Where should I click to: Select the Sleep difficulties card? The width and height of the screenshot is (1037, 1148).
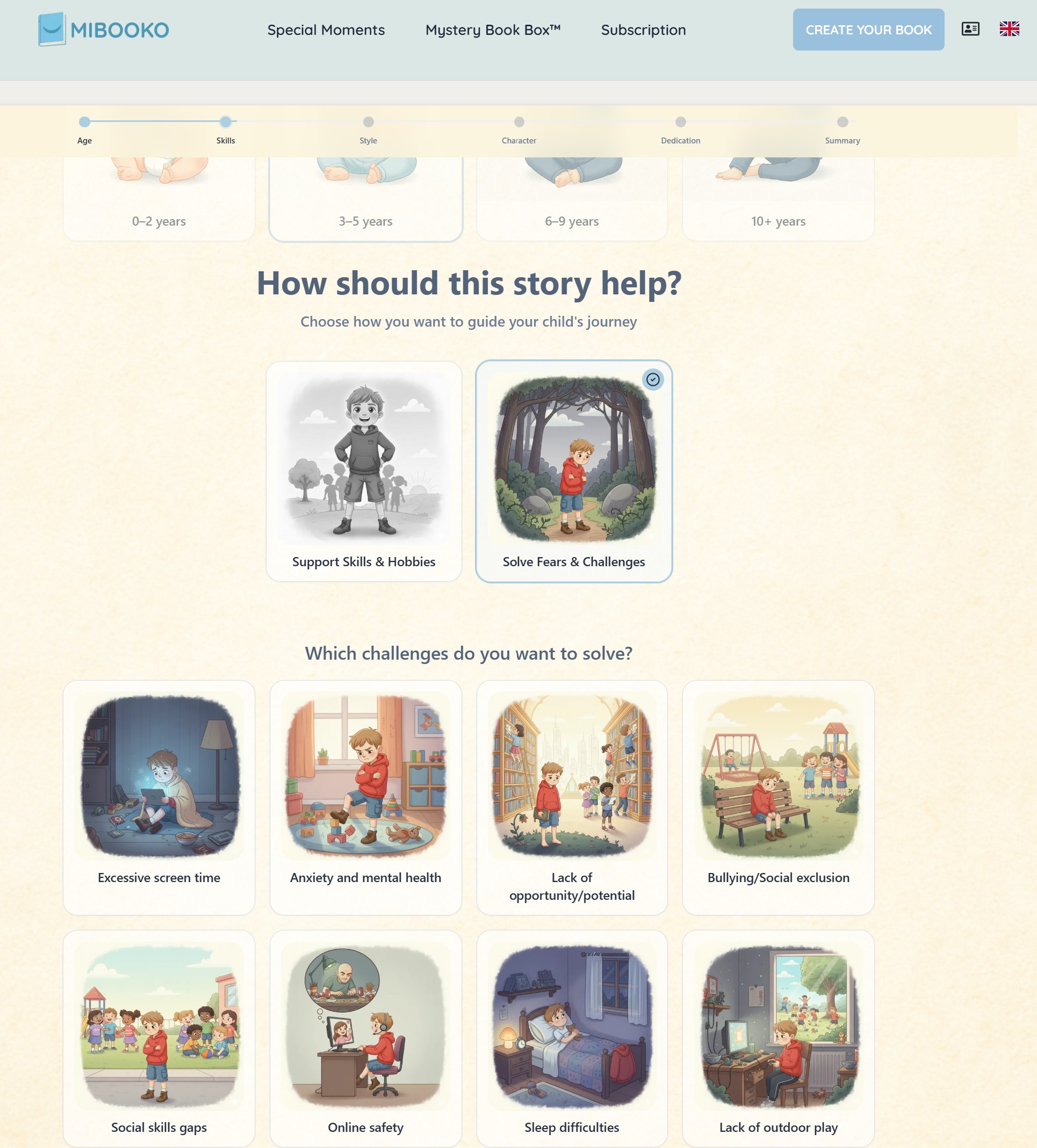[x=572, y=1038]
